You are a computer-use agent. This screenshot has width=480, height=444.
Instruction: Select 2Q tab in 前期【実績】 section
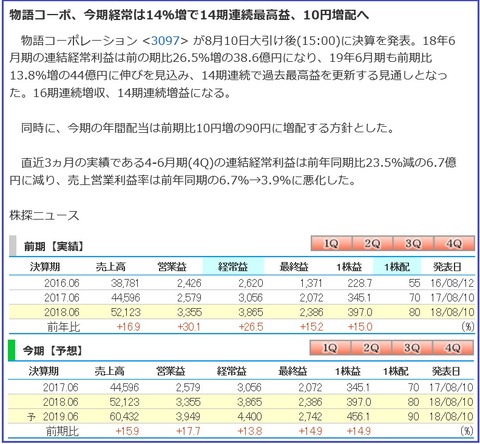point(372,244)
